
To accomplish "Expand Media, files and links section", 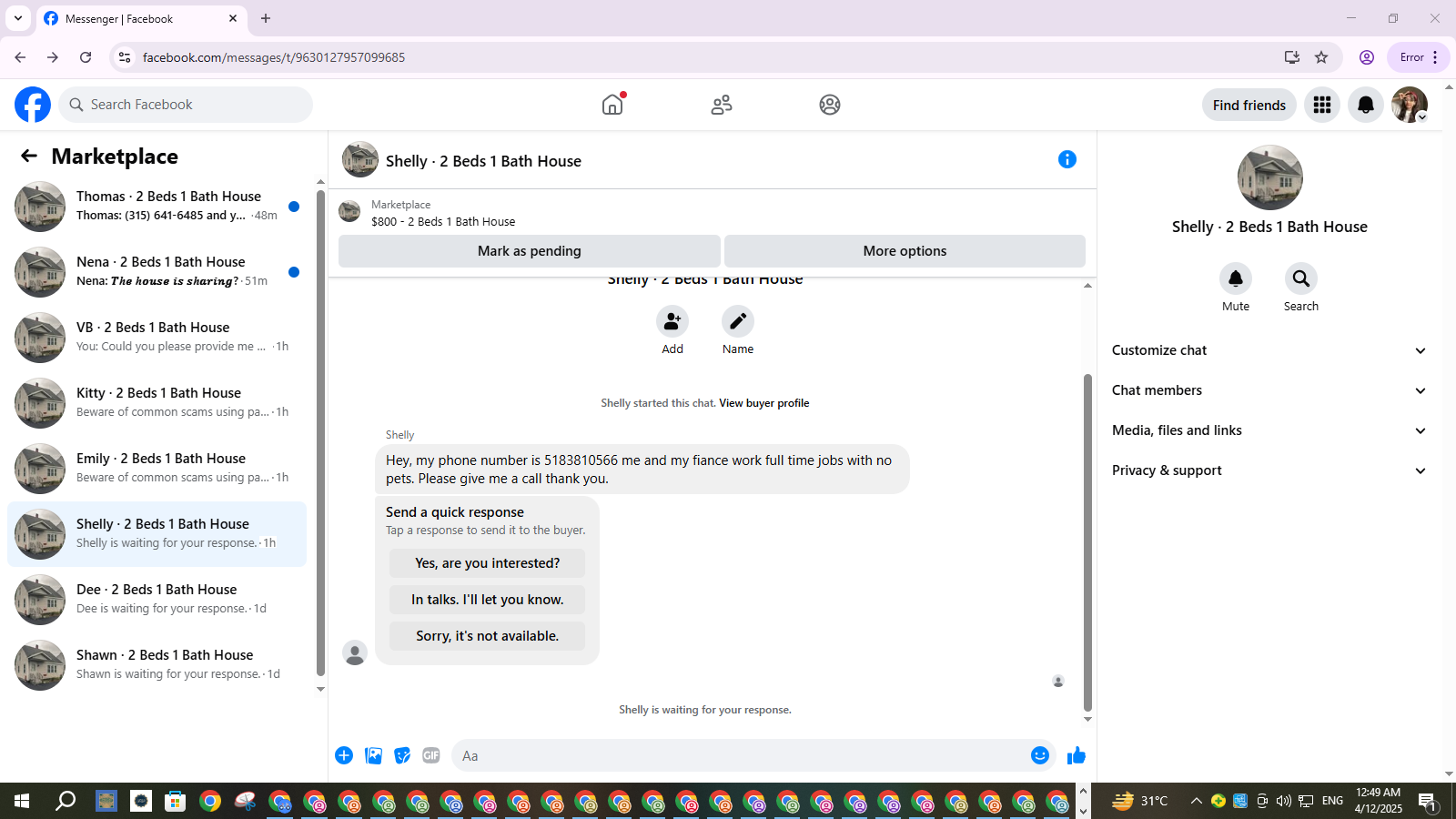I will (x=1269, y=430).
